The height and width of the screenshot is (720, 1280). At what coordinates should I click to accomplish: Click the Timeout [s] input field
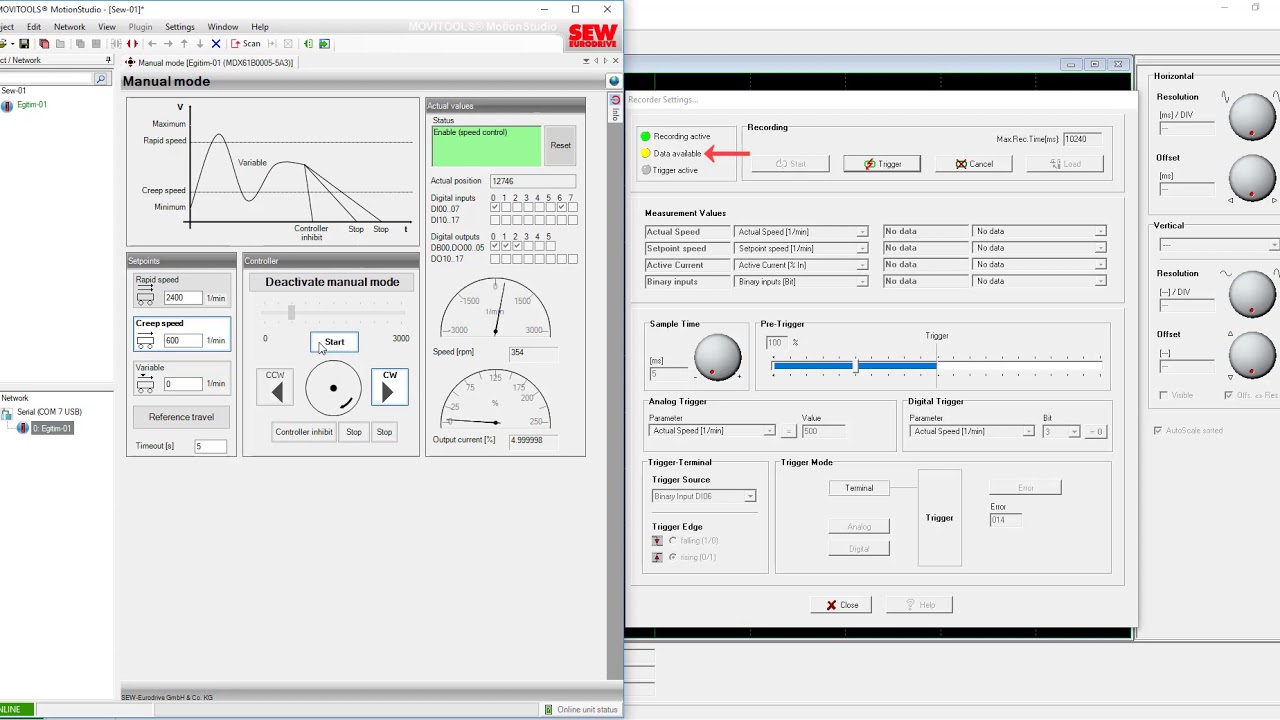coord(210,446)
